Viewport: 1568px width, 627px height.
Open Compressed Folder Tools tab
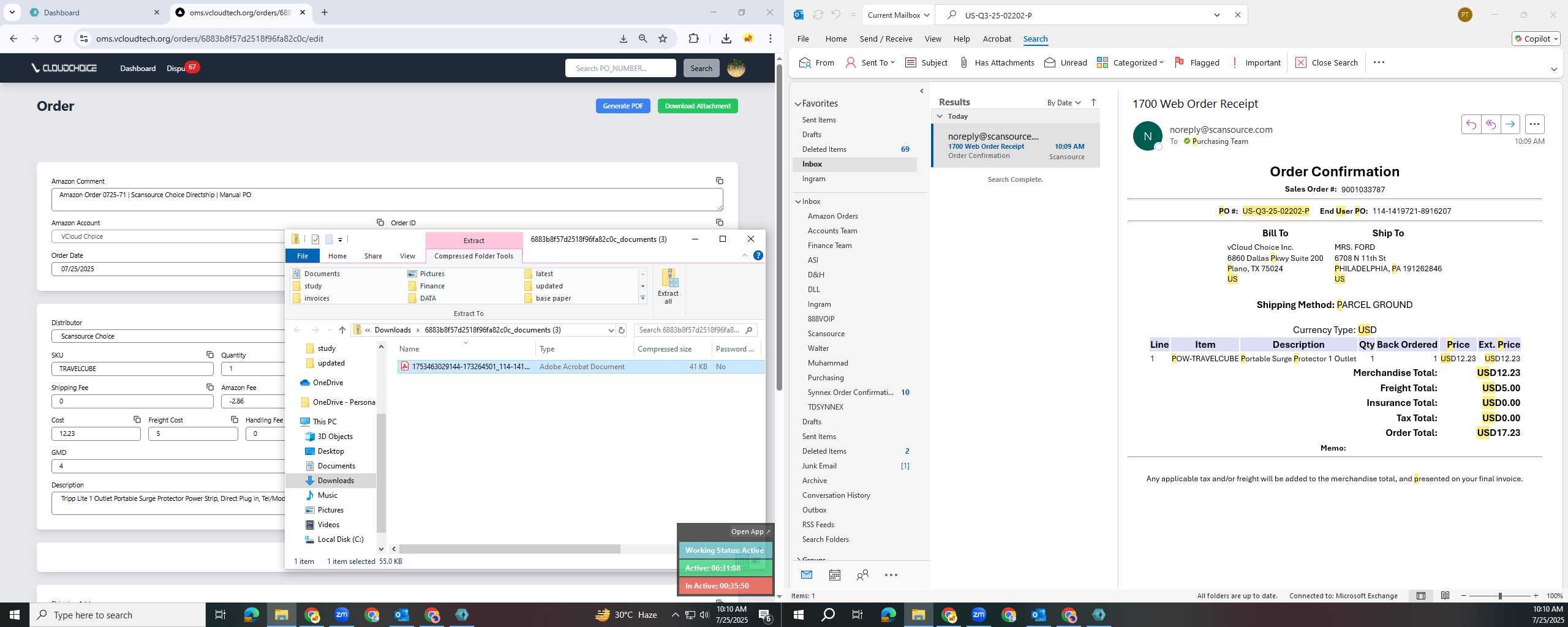473,256
